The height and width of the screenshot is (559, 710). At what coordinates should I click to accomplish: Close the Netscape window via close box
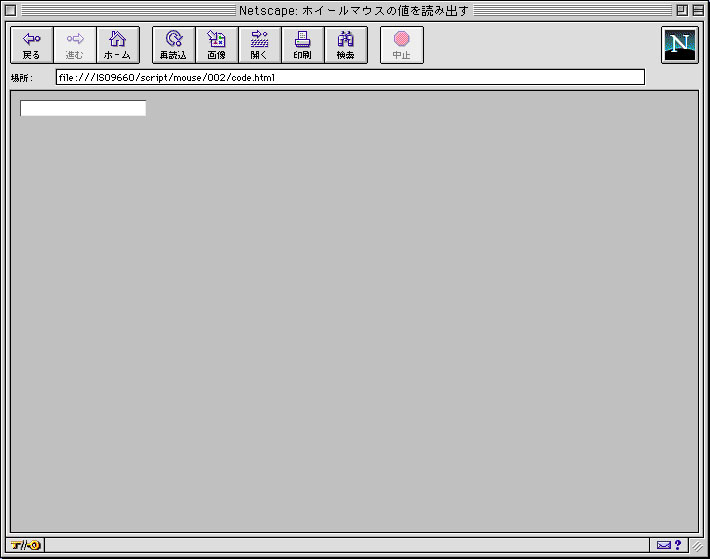coord(11,10)
